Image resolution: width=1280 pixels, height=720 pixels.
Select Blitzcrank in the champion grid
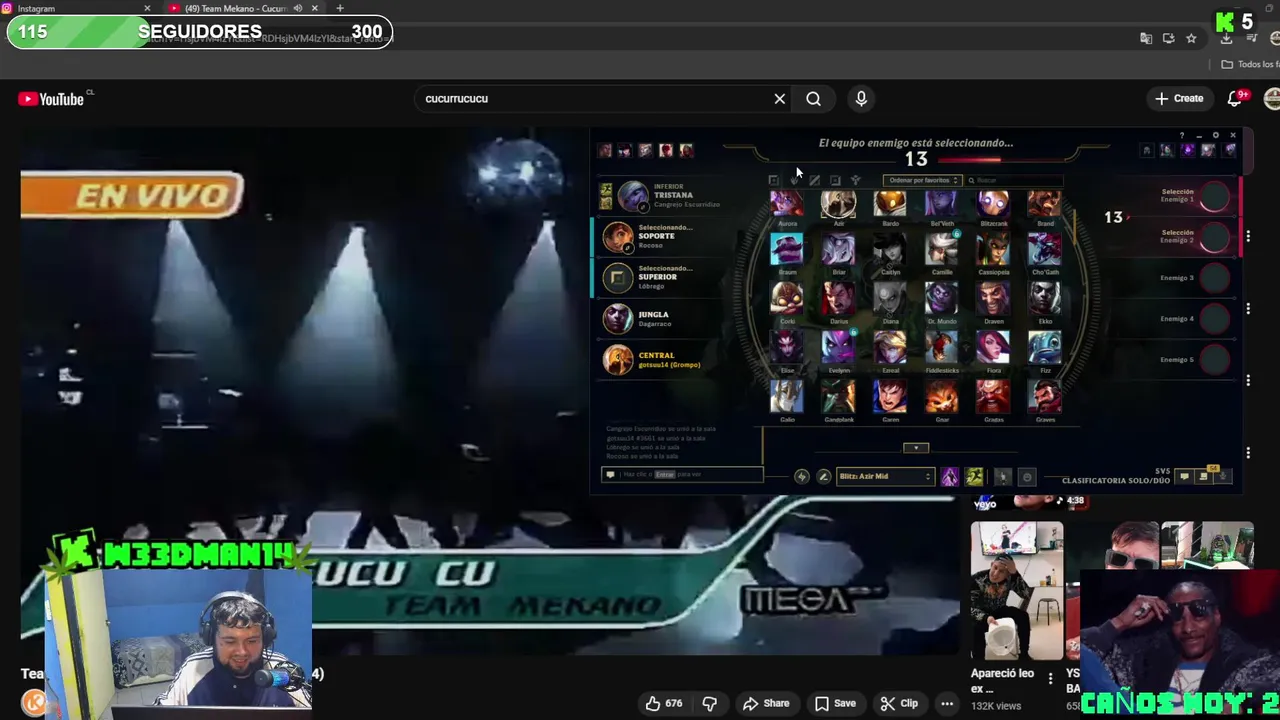point(993,203)
